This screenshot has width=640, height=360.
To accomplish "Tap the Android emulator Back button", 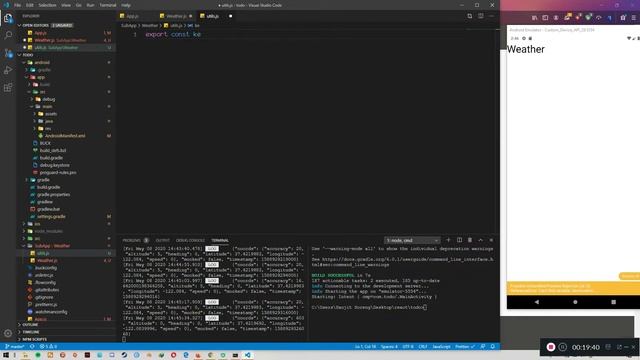I will click(x=537, y=302).
